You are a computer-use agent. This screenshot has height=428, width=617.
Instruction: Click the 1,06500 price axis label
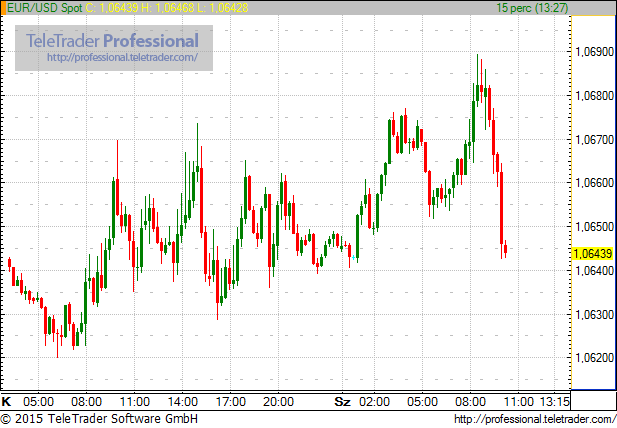click(x=594, y=227)
